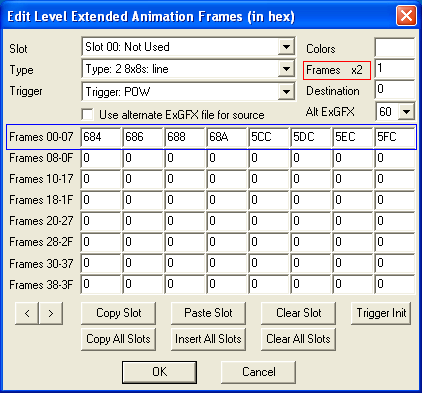This screenshot has width=422, height=393.
Task: Go to the next slot with the right arrow
Action: point(51,313)
